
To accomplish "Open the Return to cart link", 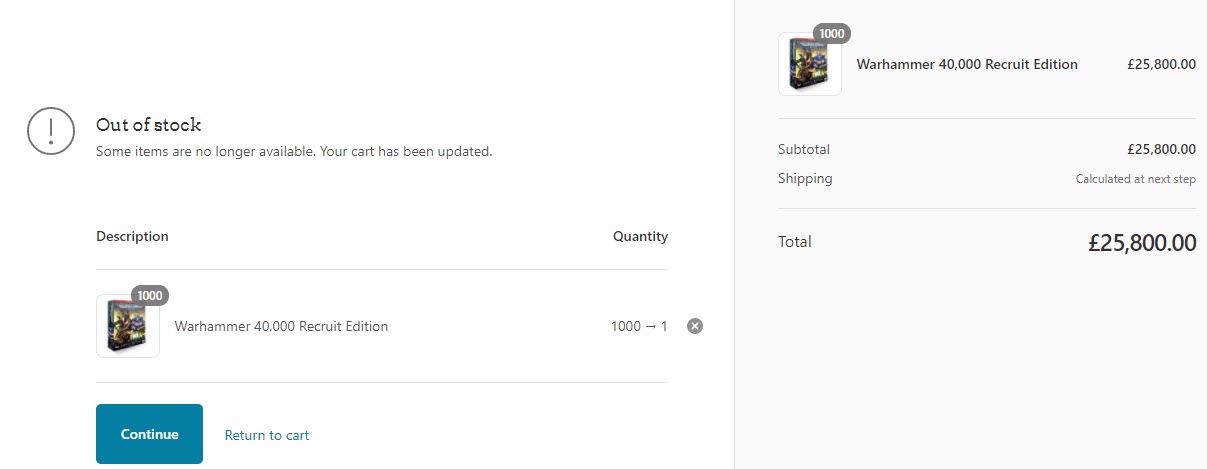I will click(267, 435).
